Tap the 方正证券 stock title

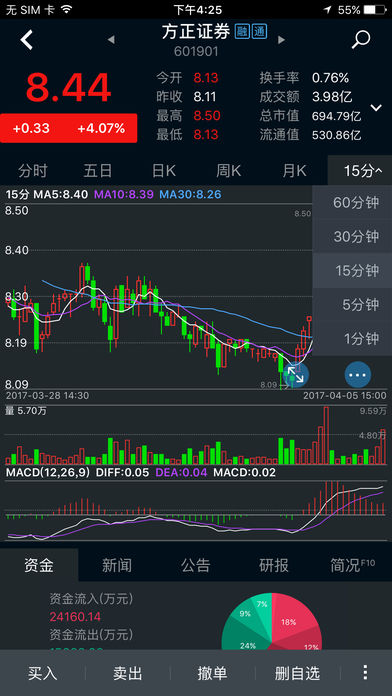196,32
